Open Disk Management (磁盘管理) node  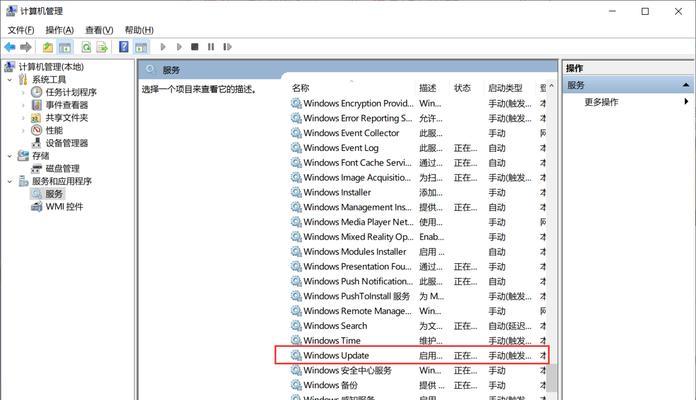(x=62, y=168)
